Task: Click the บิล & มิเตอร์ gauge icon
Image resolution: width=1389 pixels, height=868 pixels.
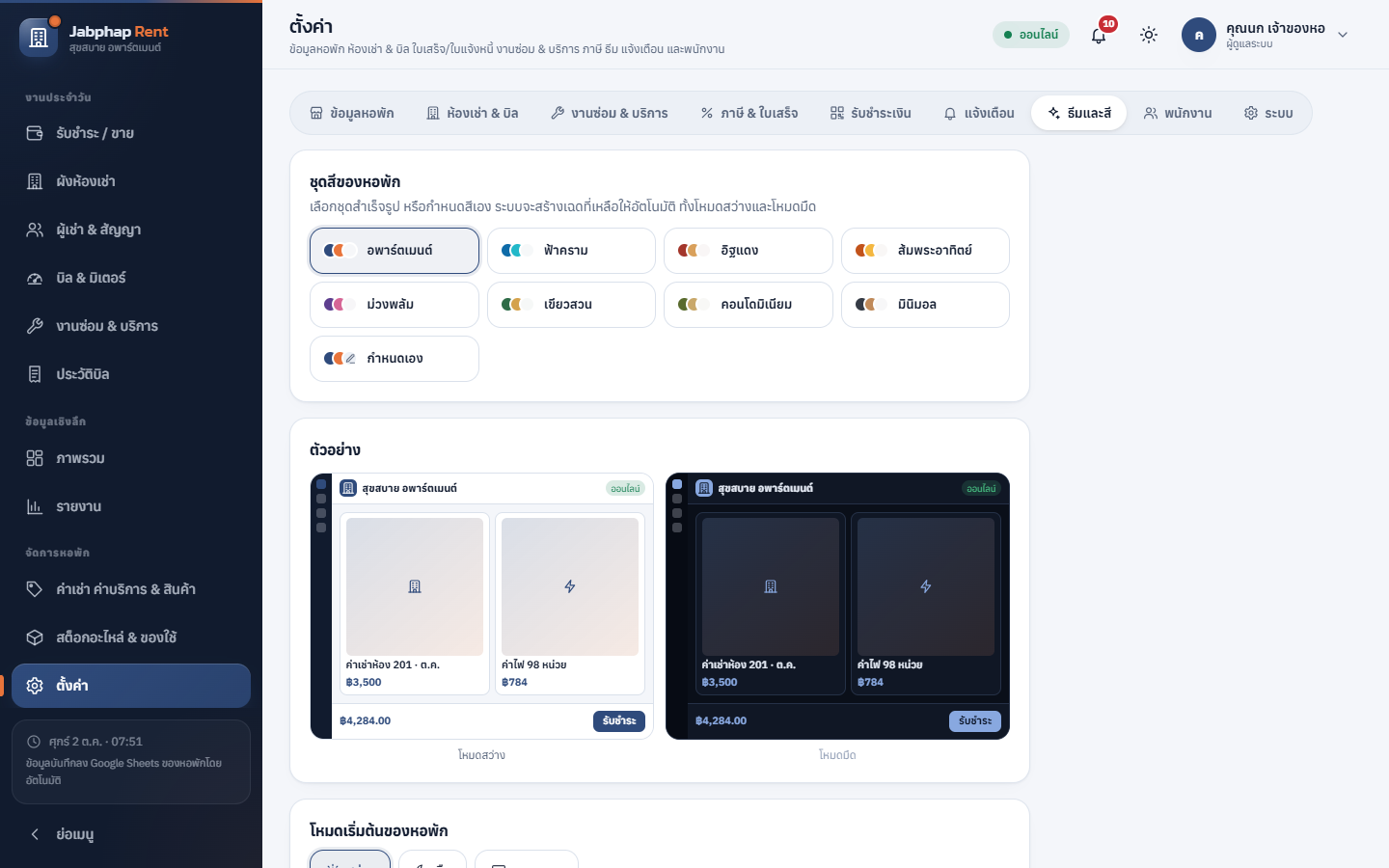Action: tap(35, 278)
